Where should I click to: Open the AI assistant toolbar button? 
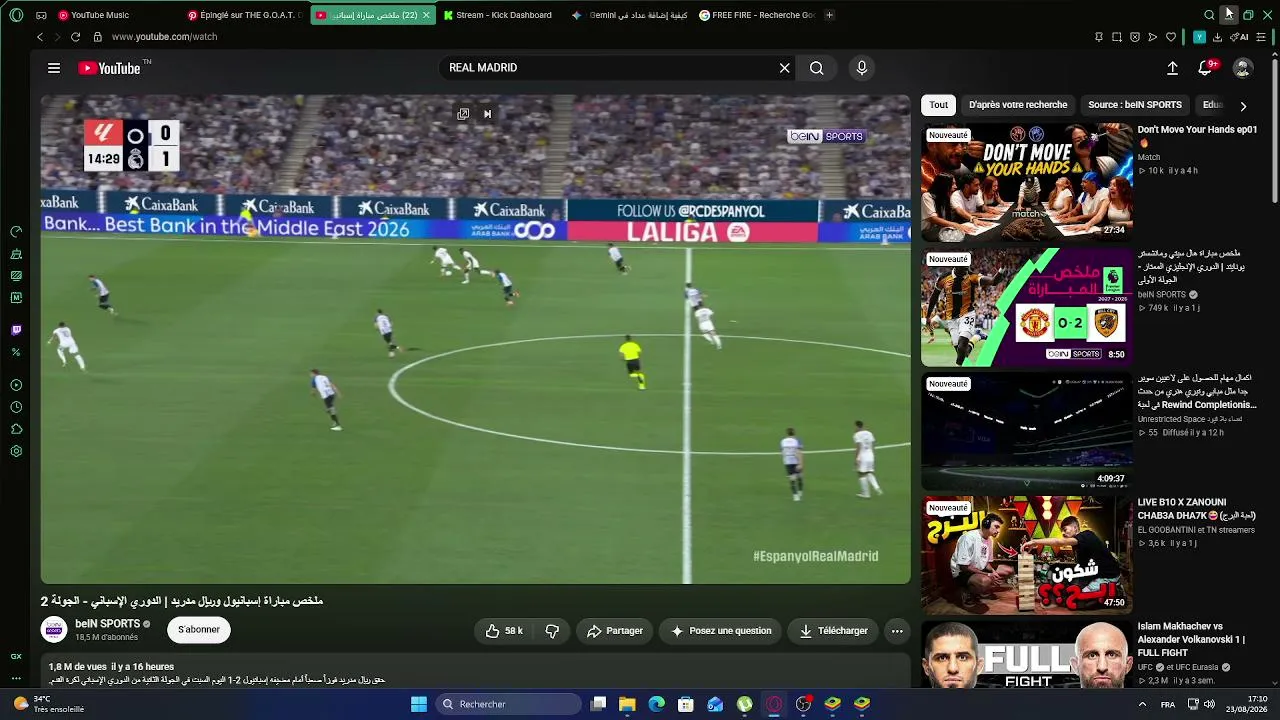[x=1241, y=37]
